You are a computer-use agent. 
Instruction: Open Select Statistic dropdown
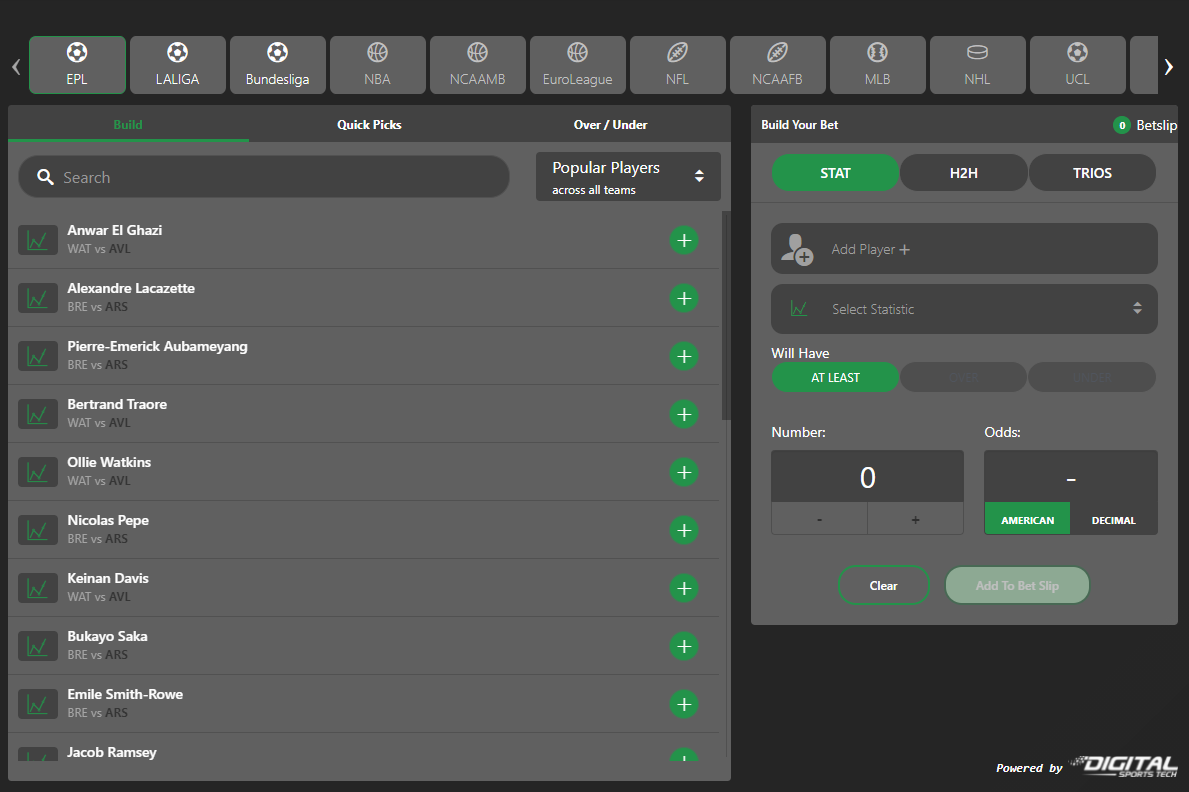964,309
